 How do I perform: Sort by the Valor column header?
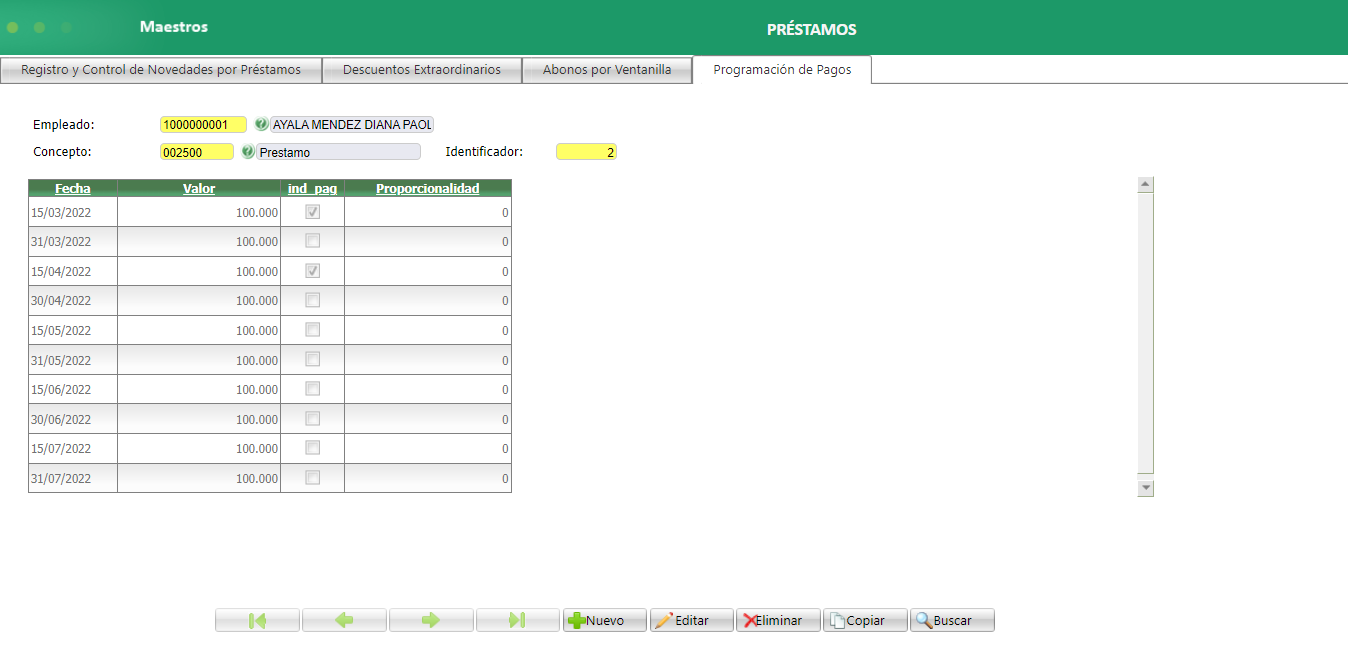(199, 188)
